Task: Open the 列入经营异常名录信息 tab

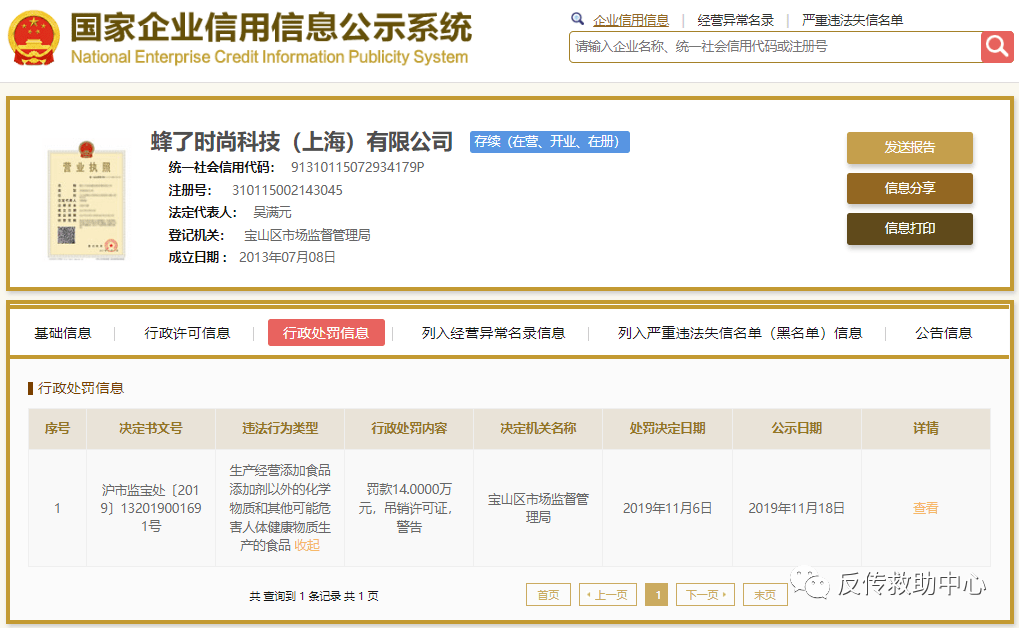Action: click(x=493, y=333)
